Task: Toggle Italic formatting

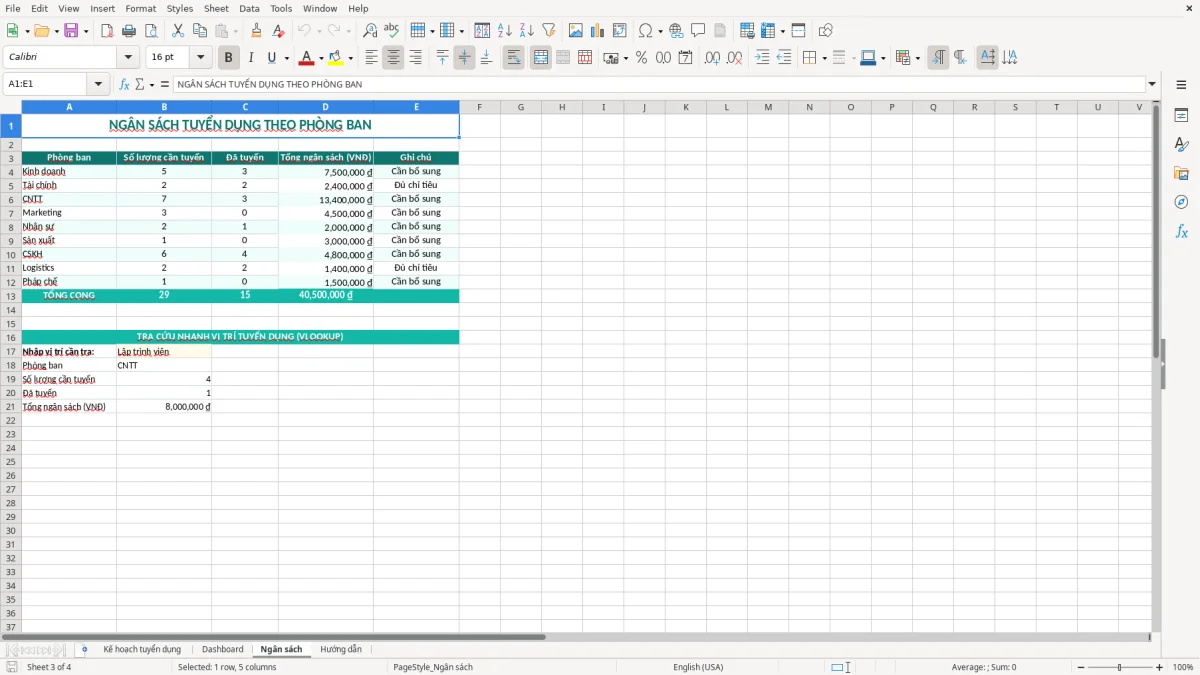Action: pos(251,58)
